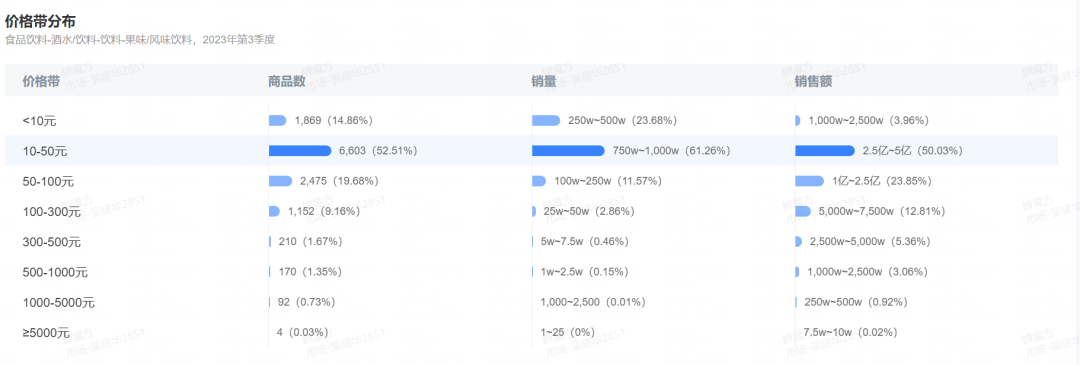This screenshot has height=365, width=1080.
Task: Select the 10-50元 price band row
Action: pyautogui.click(x=531, y=151)
